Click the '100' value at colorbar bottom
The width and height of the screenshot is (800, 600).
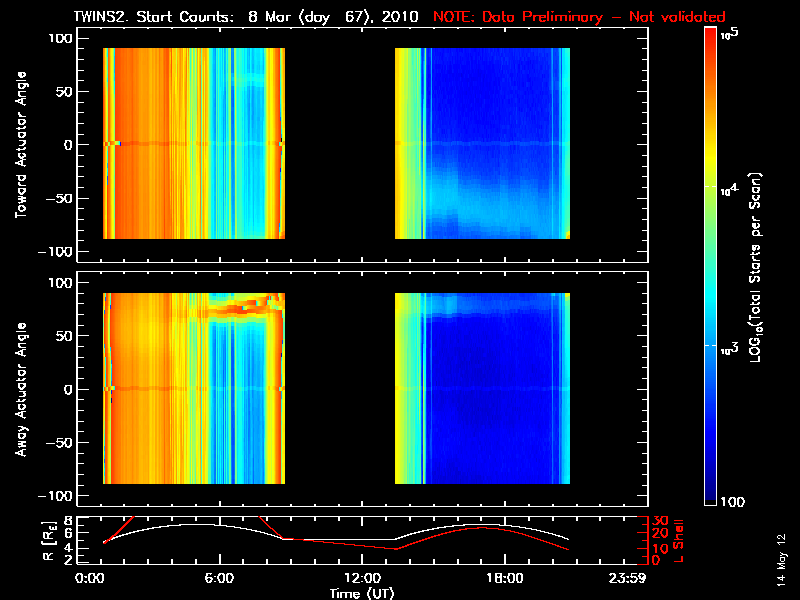tap(732, 502)
